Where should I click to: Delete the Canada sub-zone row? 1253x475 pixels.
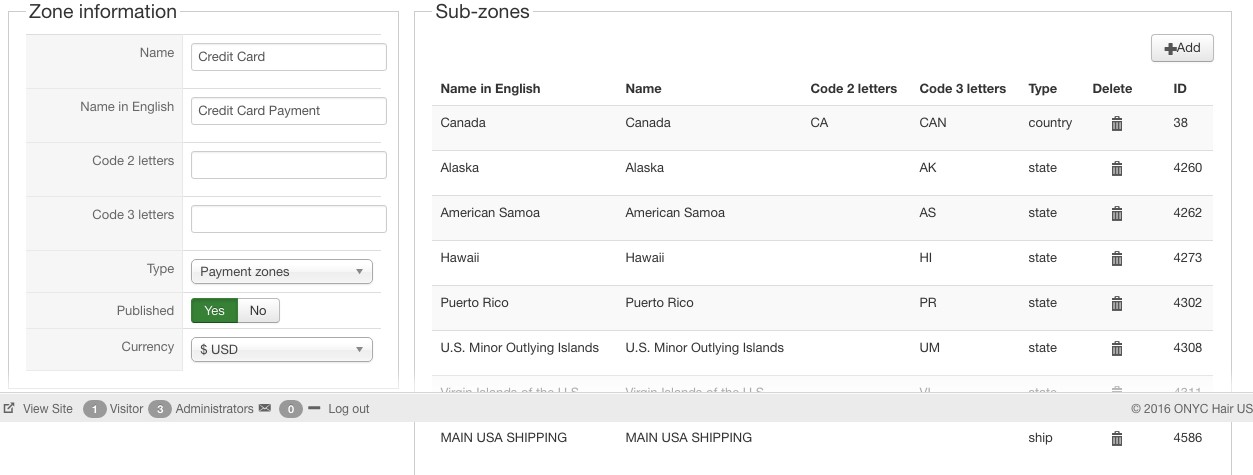tap(1117, 124)
